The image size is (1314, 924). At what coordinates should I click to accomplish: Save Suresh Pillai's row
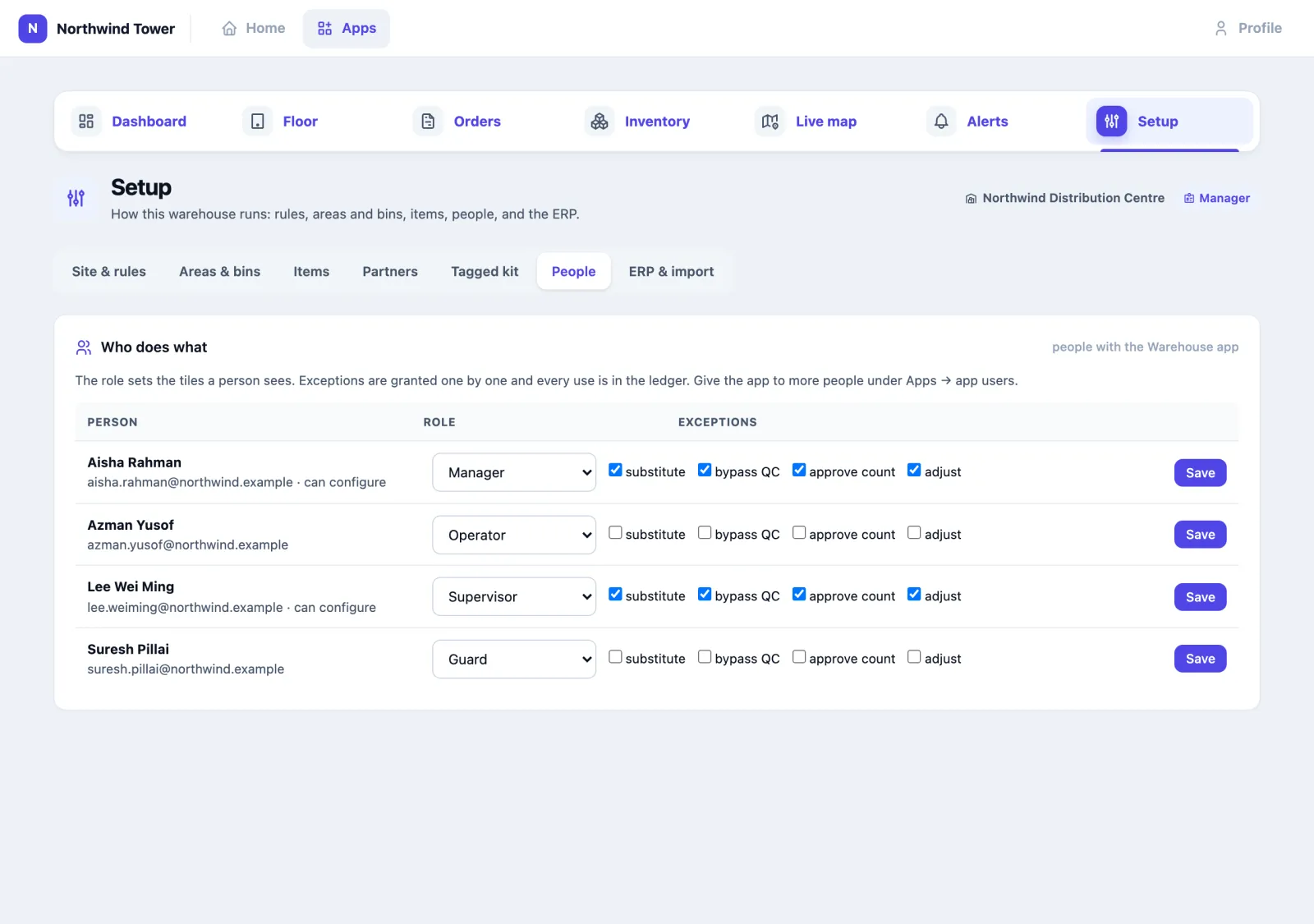1200,659
